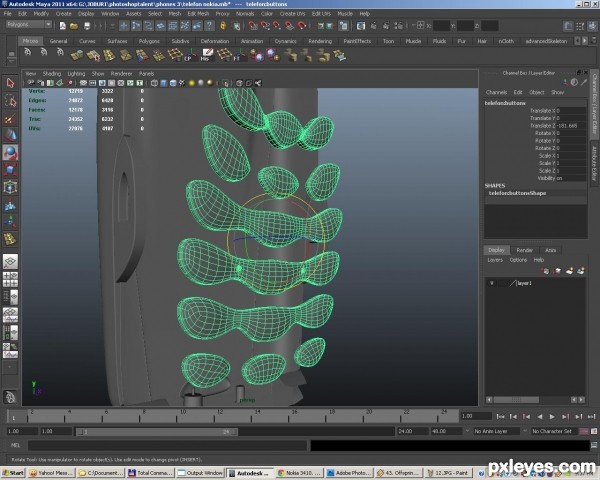
Task: Open the script editor icon
Action: pos(594,445)
